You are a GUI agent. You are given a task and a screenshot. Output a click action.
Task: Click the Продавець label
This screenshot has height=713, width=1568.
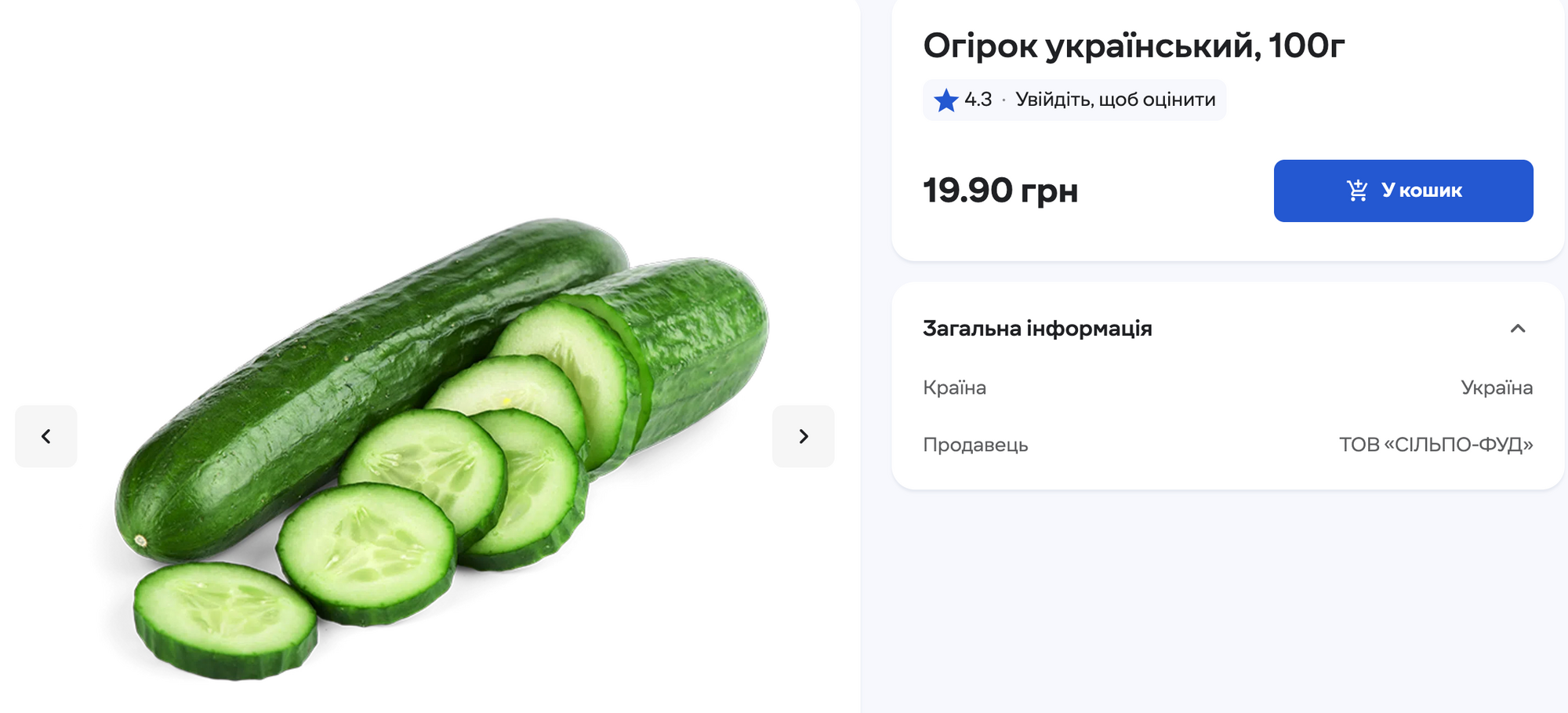(x=975, y=445)
